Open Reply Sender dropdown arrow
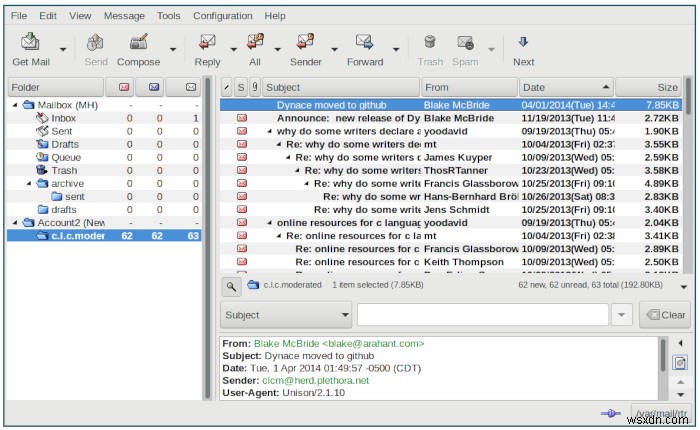700x430 pixels. click(334, 50)
